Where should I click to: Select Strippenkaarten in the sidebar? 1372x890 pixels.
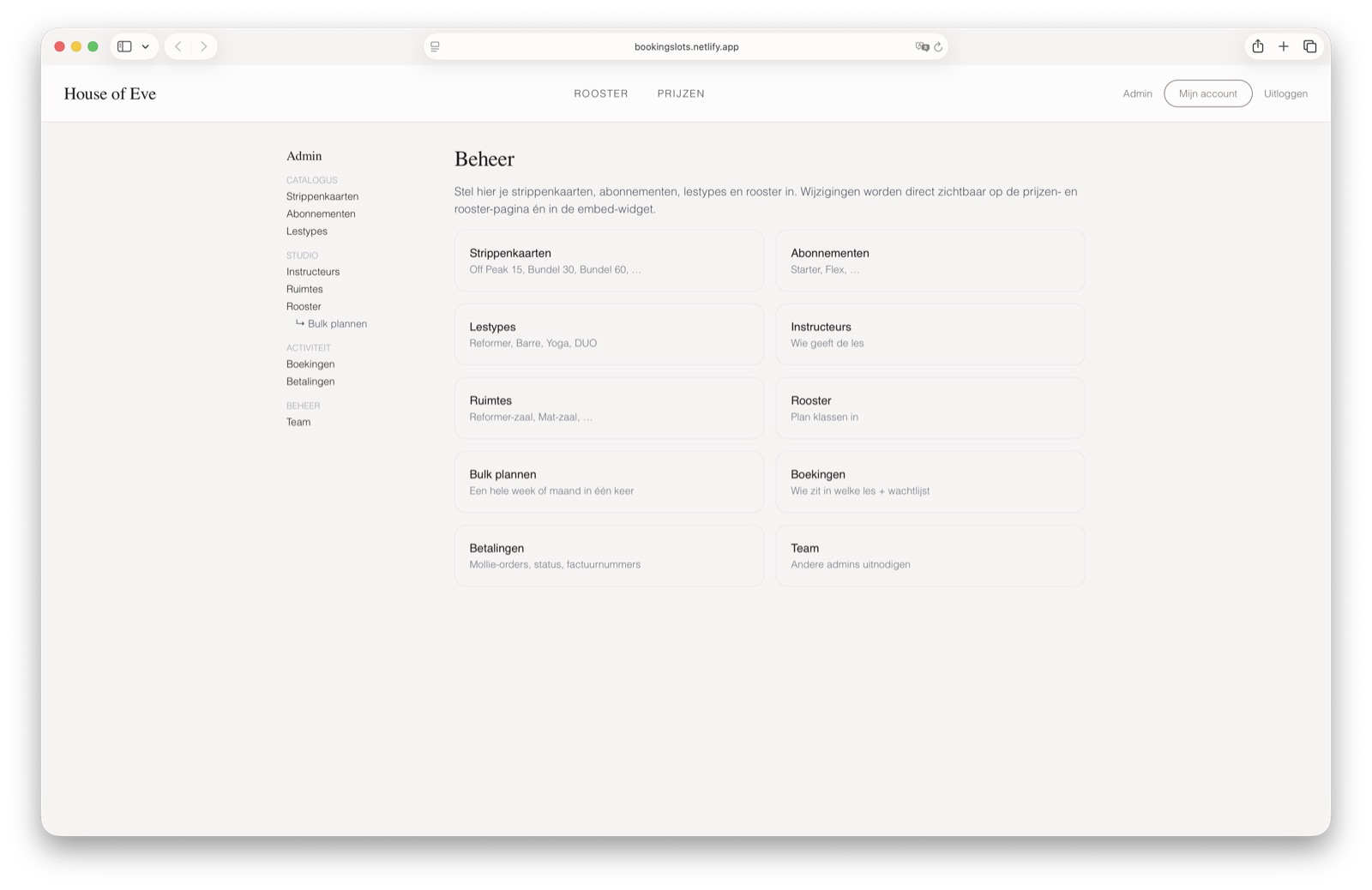click(x=322, y=196)
